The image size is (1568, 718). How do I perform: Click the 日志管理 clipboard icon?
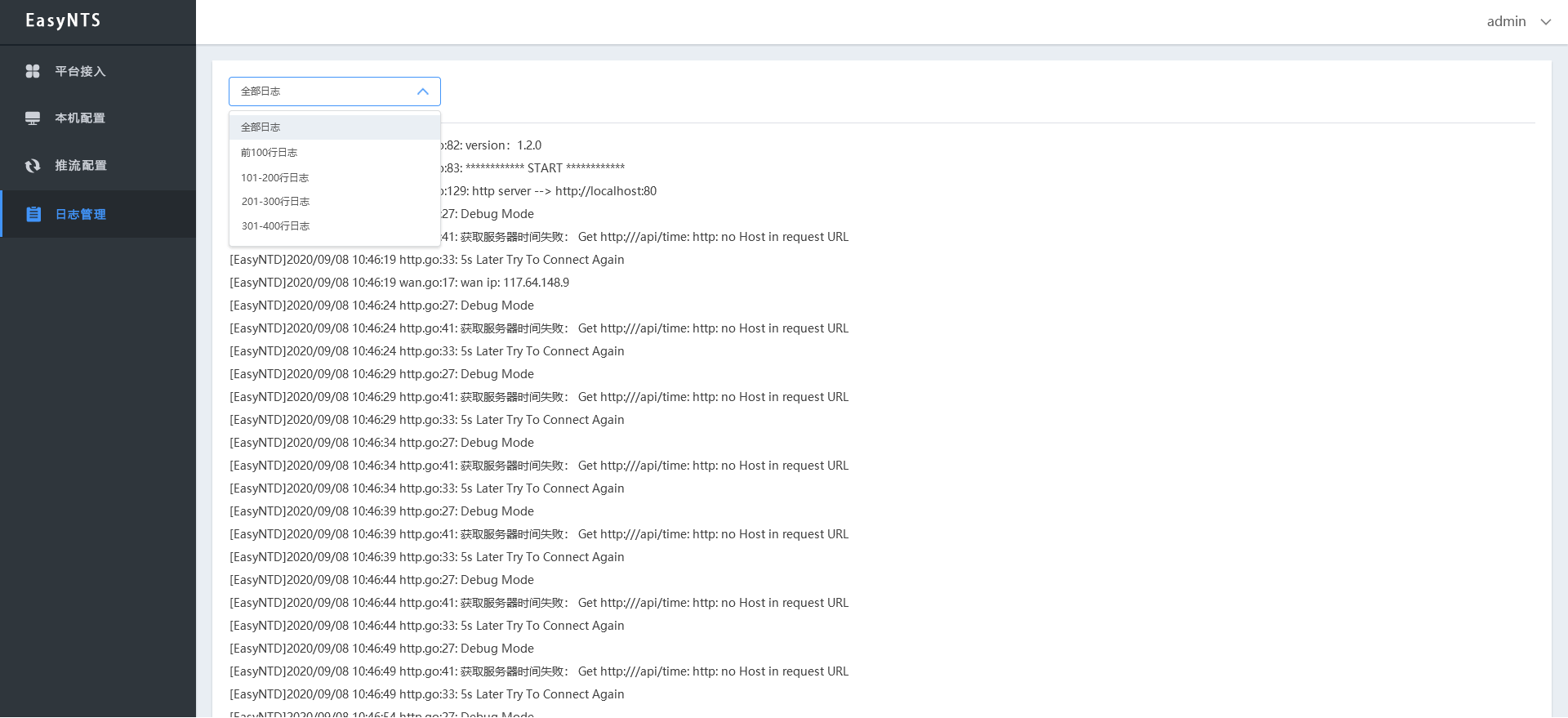33,214
